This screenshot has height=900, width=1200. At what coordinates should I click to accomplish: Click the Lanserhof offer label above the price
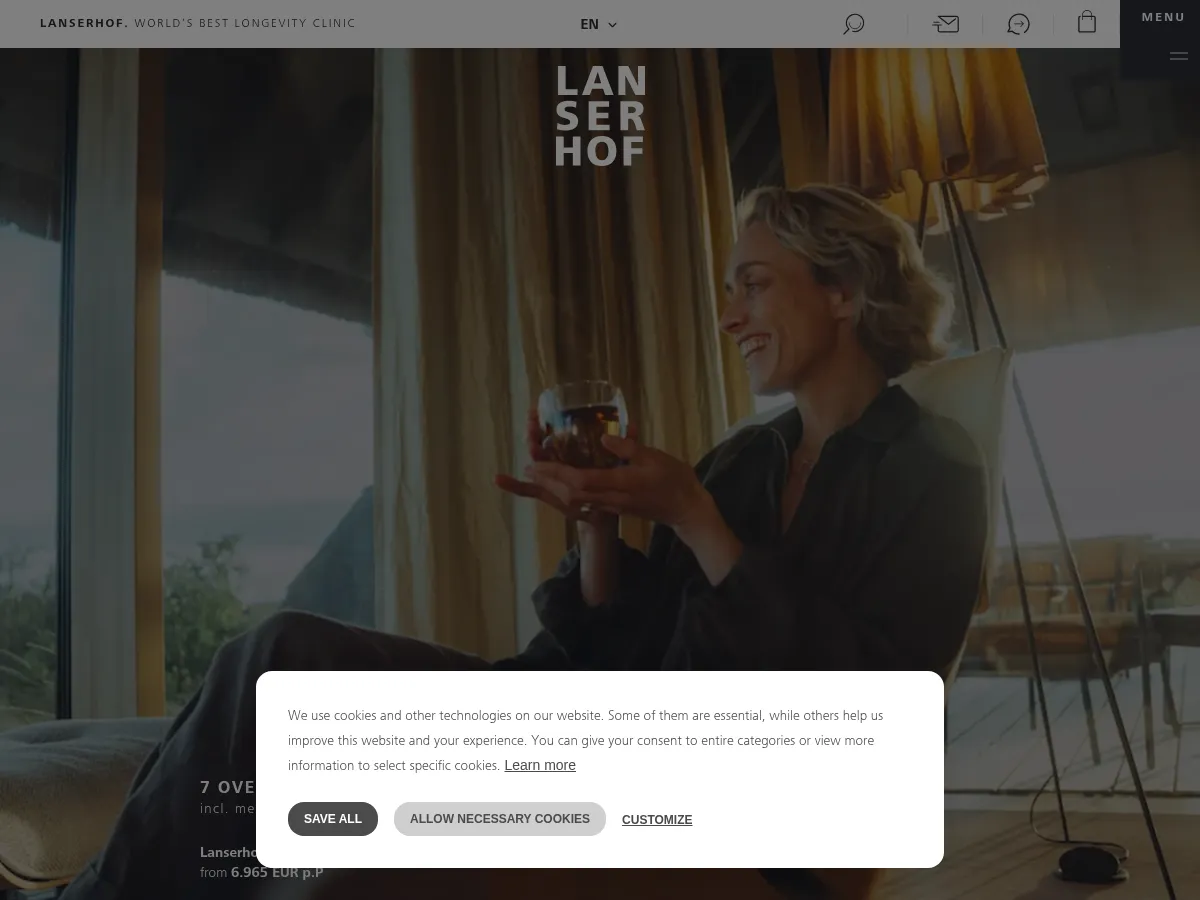click(228, 852)
